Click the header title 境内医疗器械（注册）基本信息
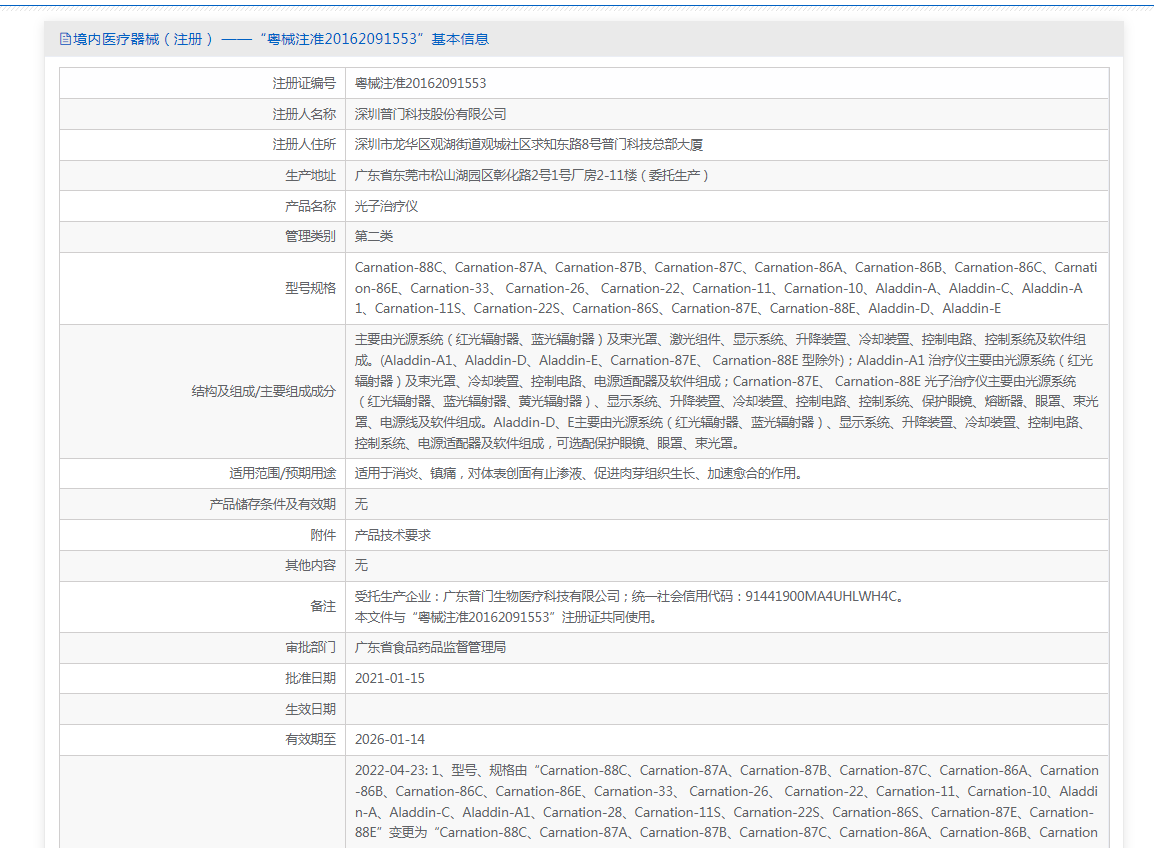The image size is (1154, 848). (280, 39)
